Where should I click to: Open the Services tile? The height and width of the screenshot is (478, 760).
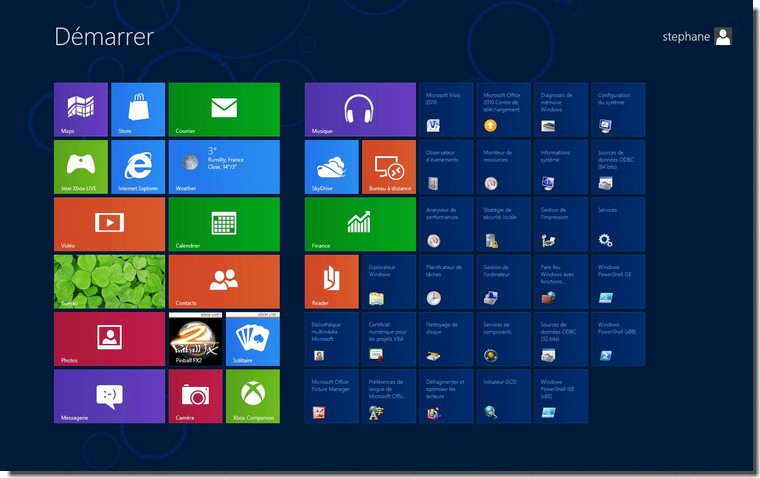[x=618, y=224]
